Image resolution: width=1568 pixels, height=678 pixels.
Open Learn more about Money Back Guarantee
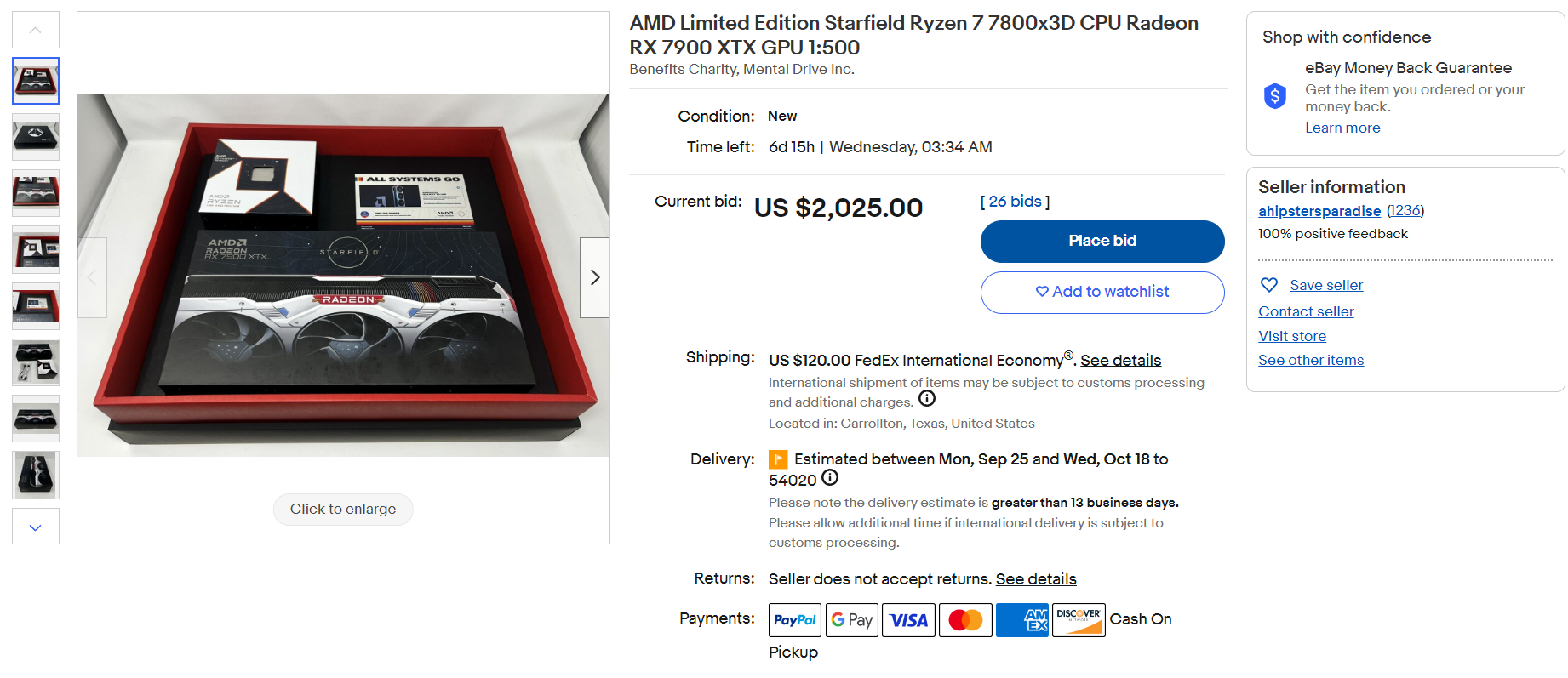tap(1342, 128)
